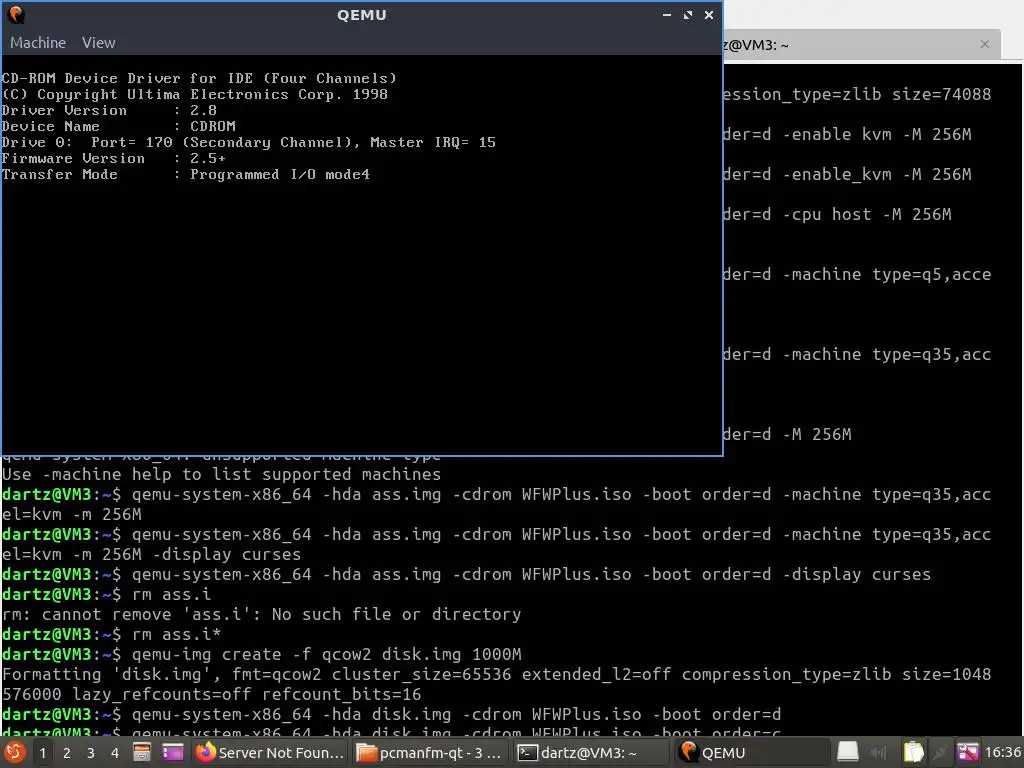Click 'CD-ROM Device Driver for IDE' heading
The width and height of the screenshot is (1024, 768).
(x=199, y=78)
